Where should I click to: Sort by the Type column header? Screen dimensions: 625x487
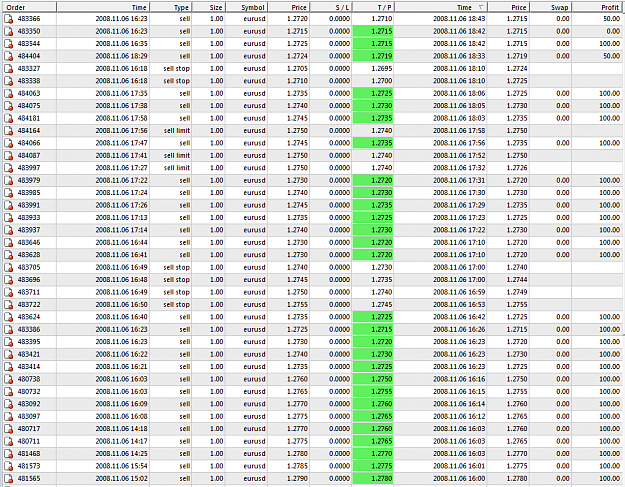click(x=171, y=7)
